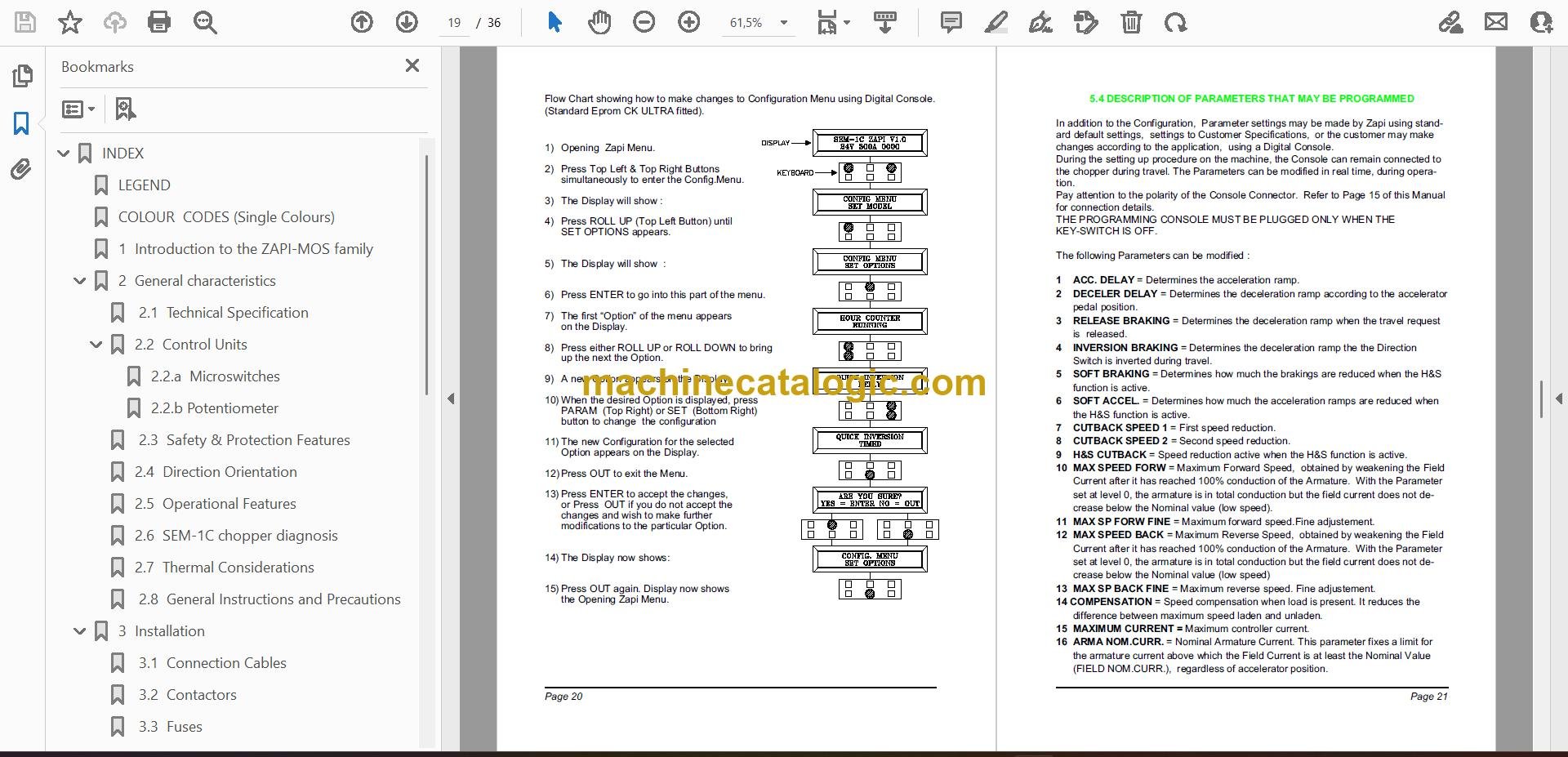Click the Page 21 footer label

pyautogui.click(x=1429, y=697)
